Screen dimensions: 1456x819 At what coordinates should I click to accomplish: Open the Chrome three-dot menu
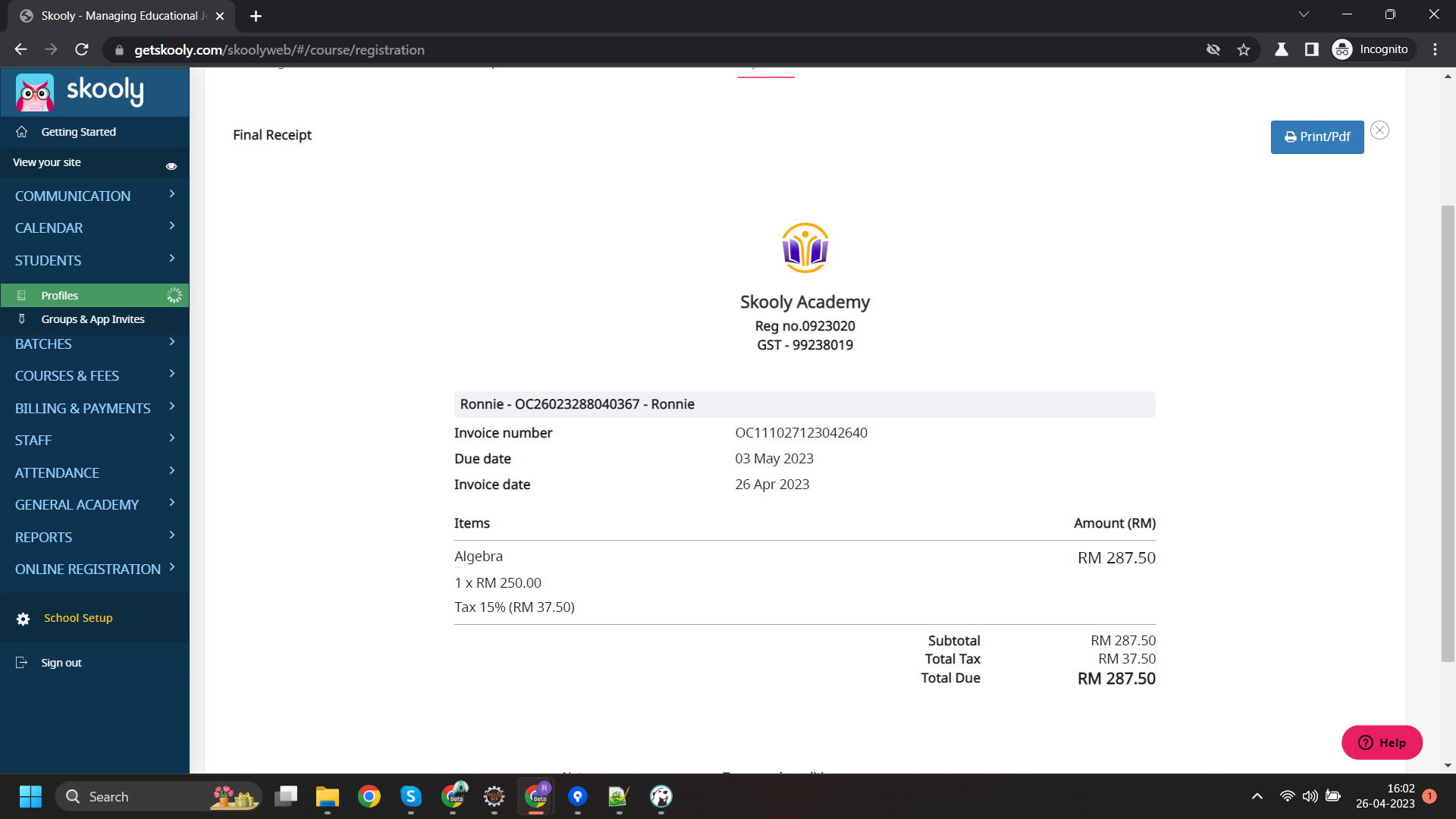1436,49
